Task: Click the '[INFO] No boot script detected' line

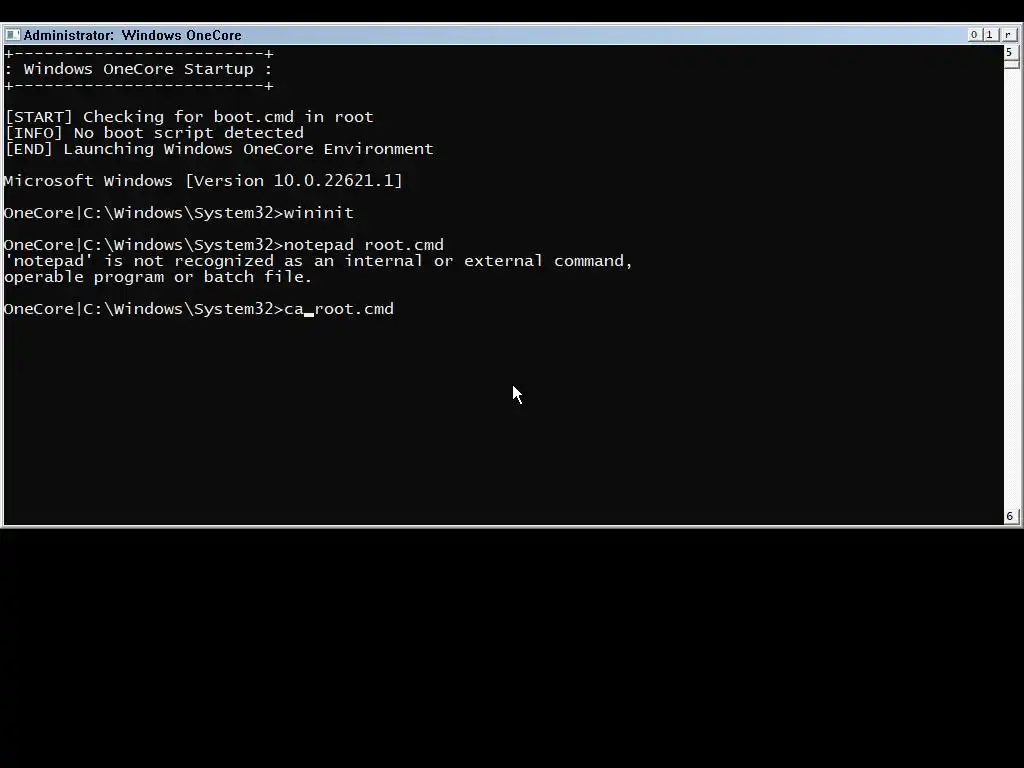Action: tap(154, 133)
